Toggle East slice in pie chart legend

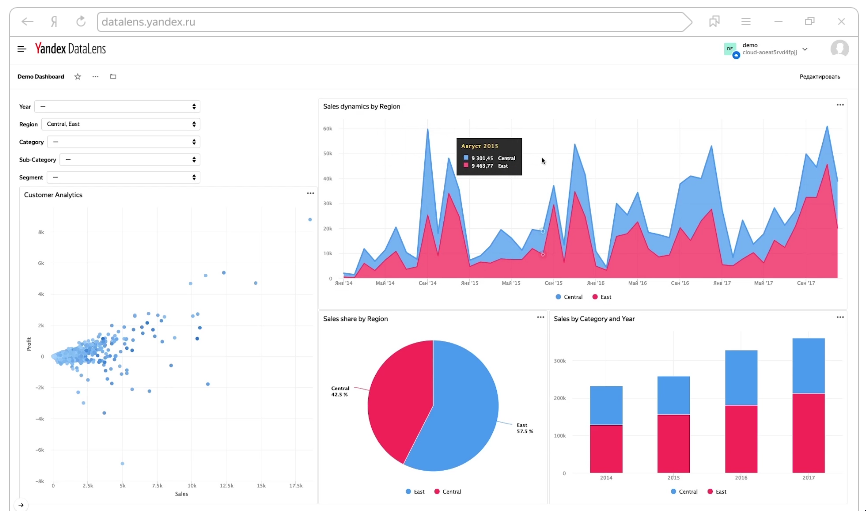pos(415,492)
